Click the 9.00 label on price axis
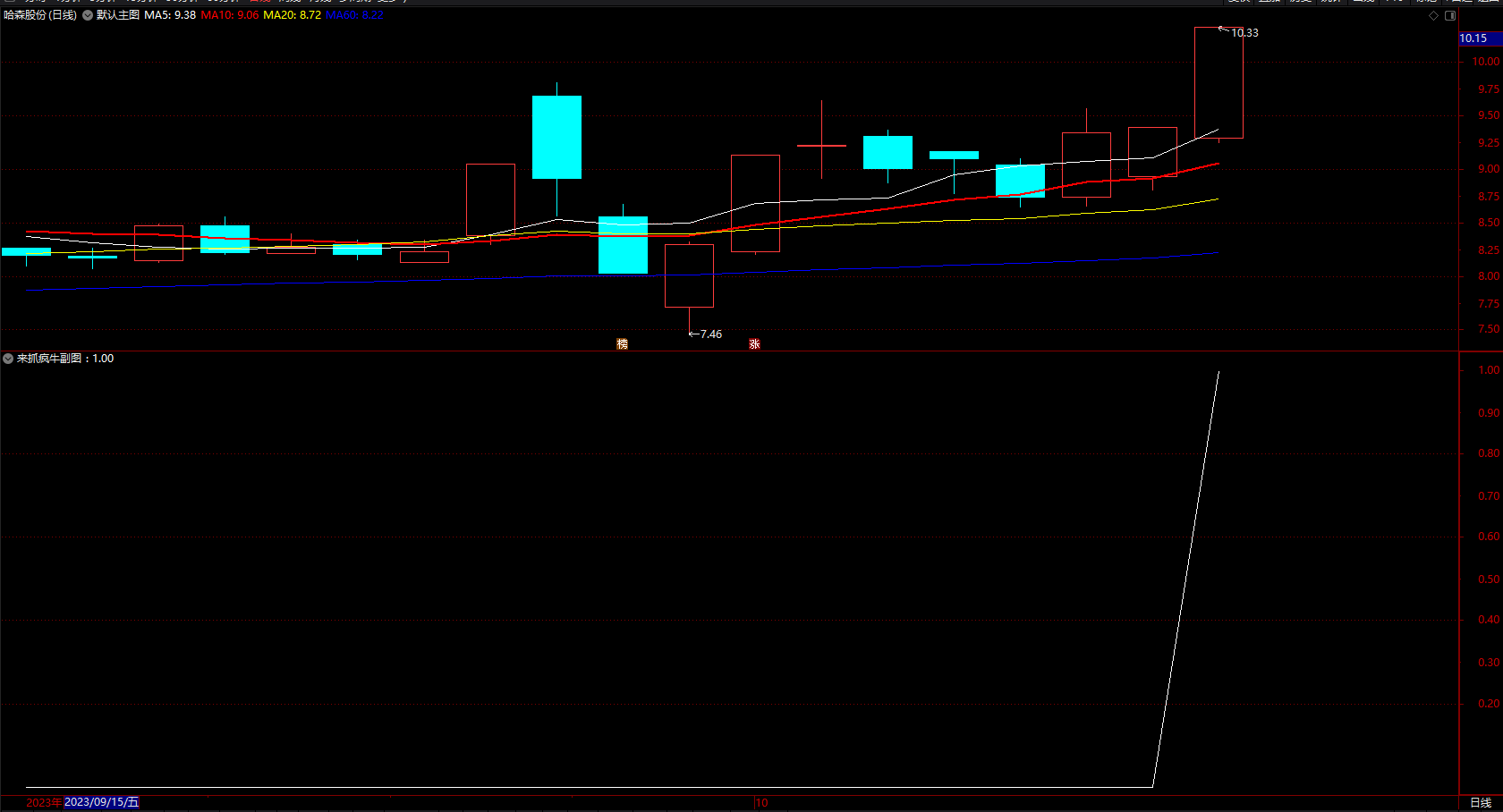The width and height of the screenshot is (1503, 812). click(x=1489, y=169)
